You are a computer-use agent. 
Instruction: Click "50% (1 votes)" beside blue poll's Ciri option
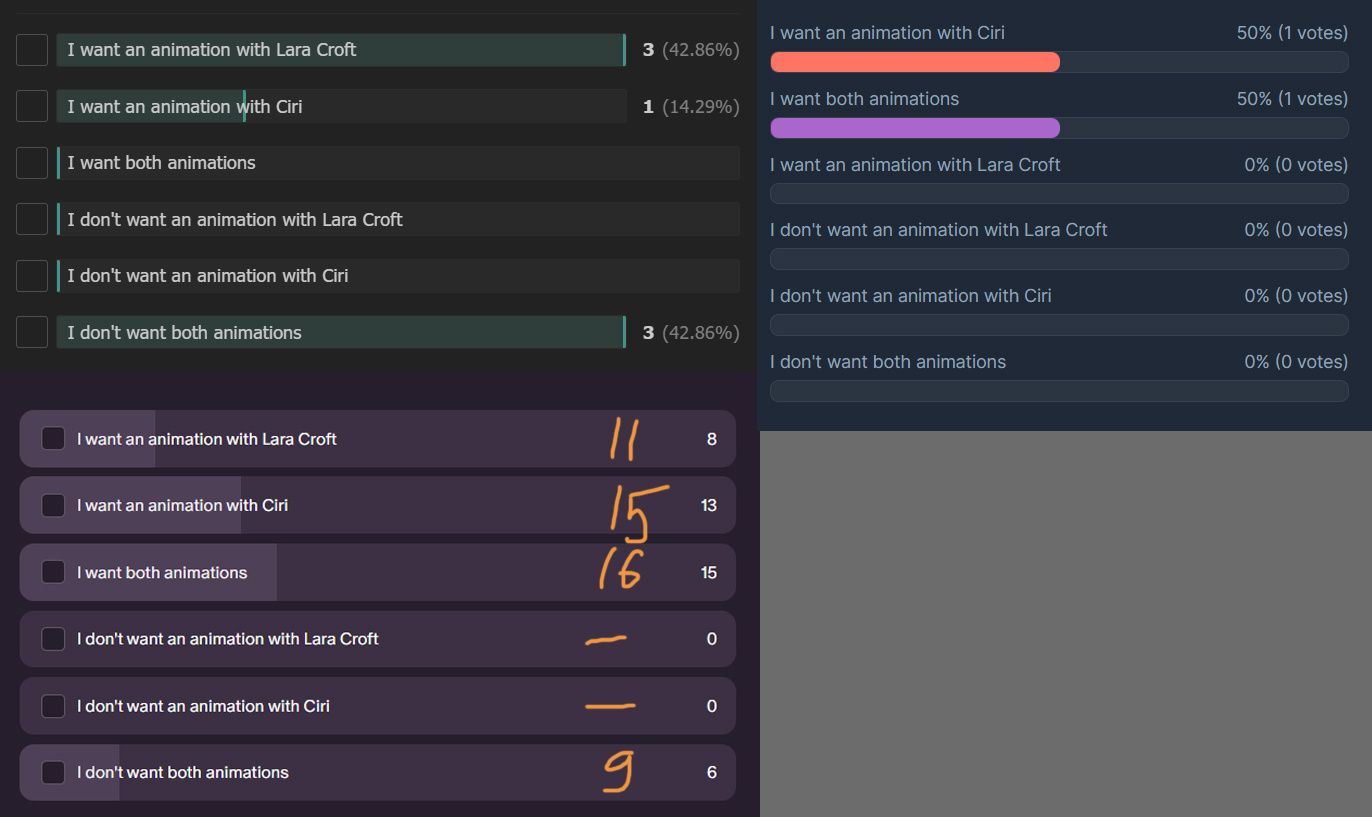(x=1292, y=33)
